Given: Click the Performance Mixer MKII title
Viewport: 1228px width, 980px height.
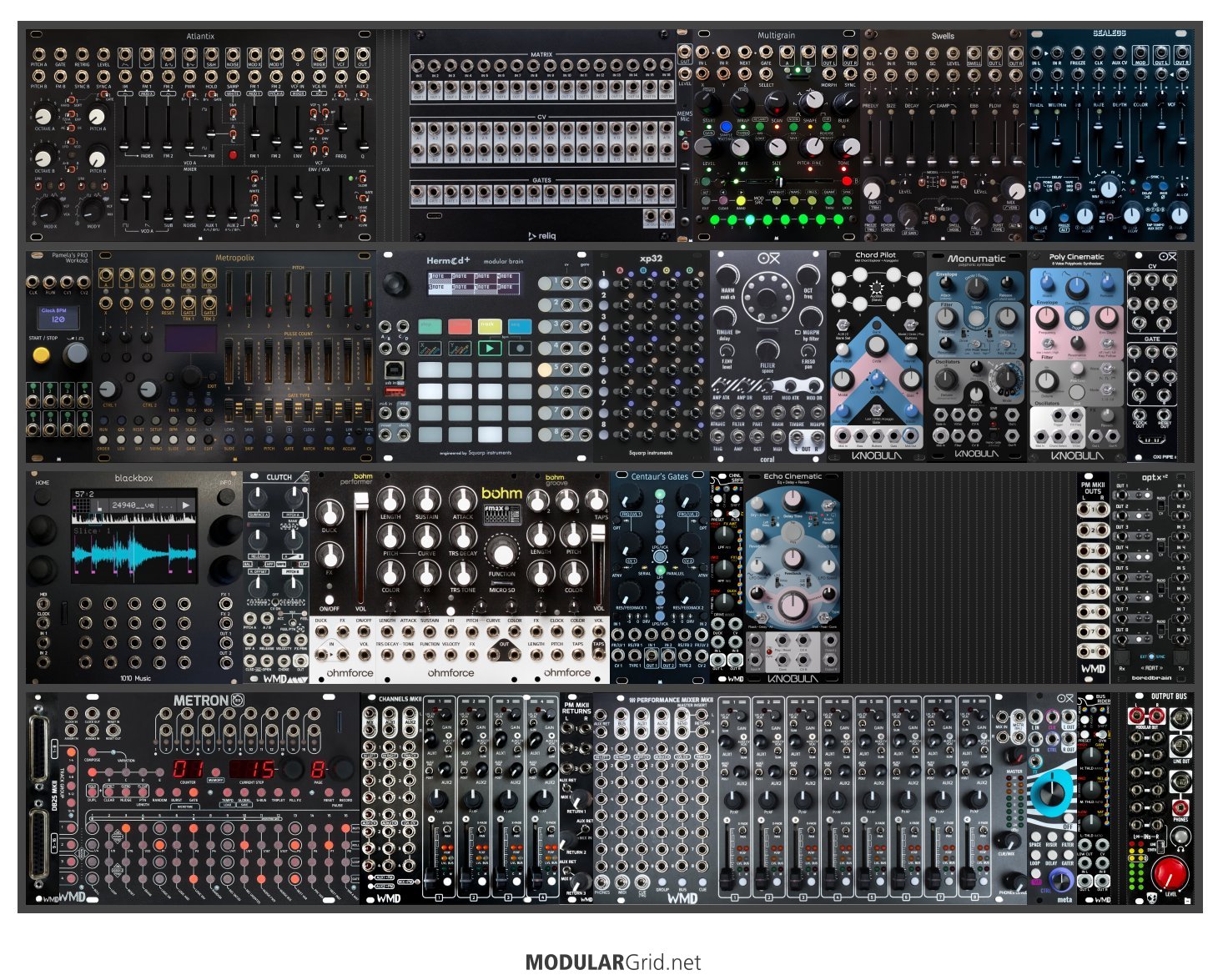Looking at the screenshot, I should 677,701.
